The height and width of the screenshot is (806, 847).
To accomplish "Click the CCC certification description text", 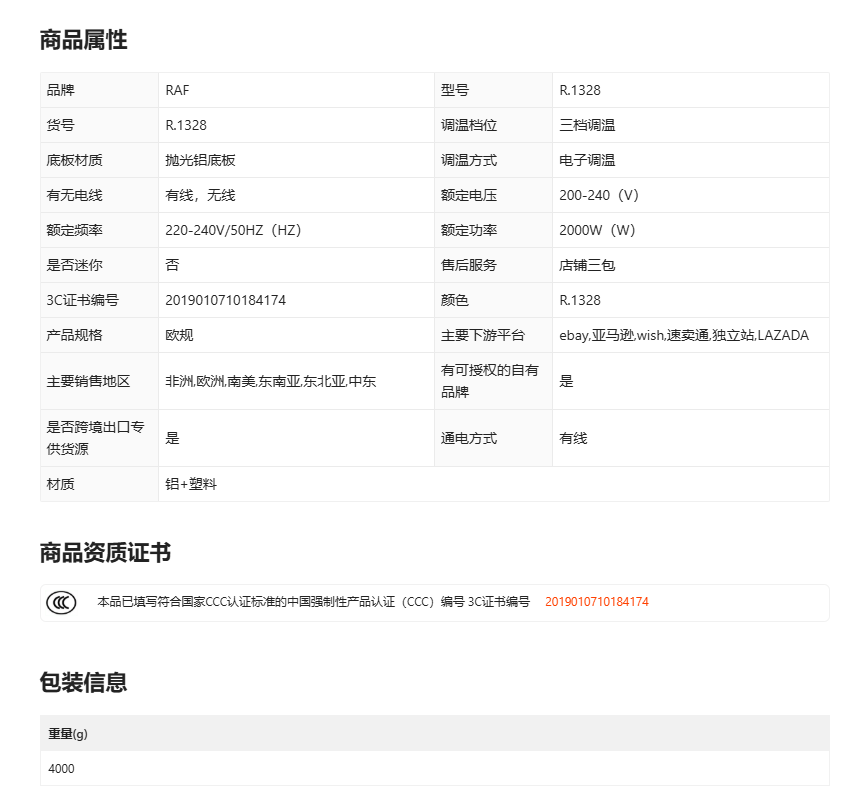I will (312, 602).
